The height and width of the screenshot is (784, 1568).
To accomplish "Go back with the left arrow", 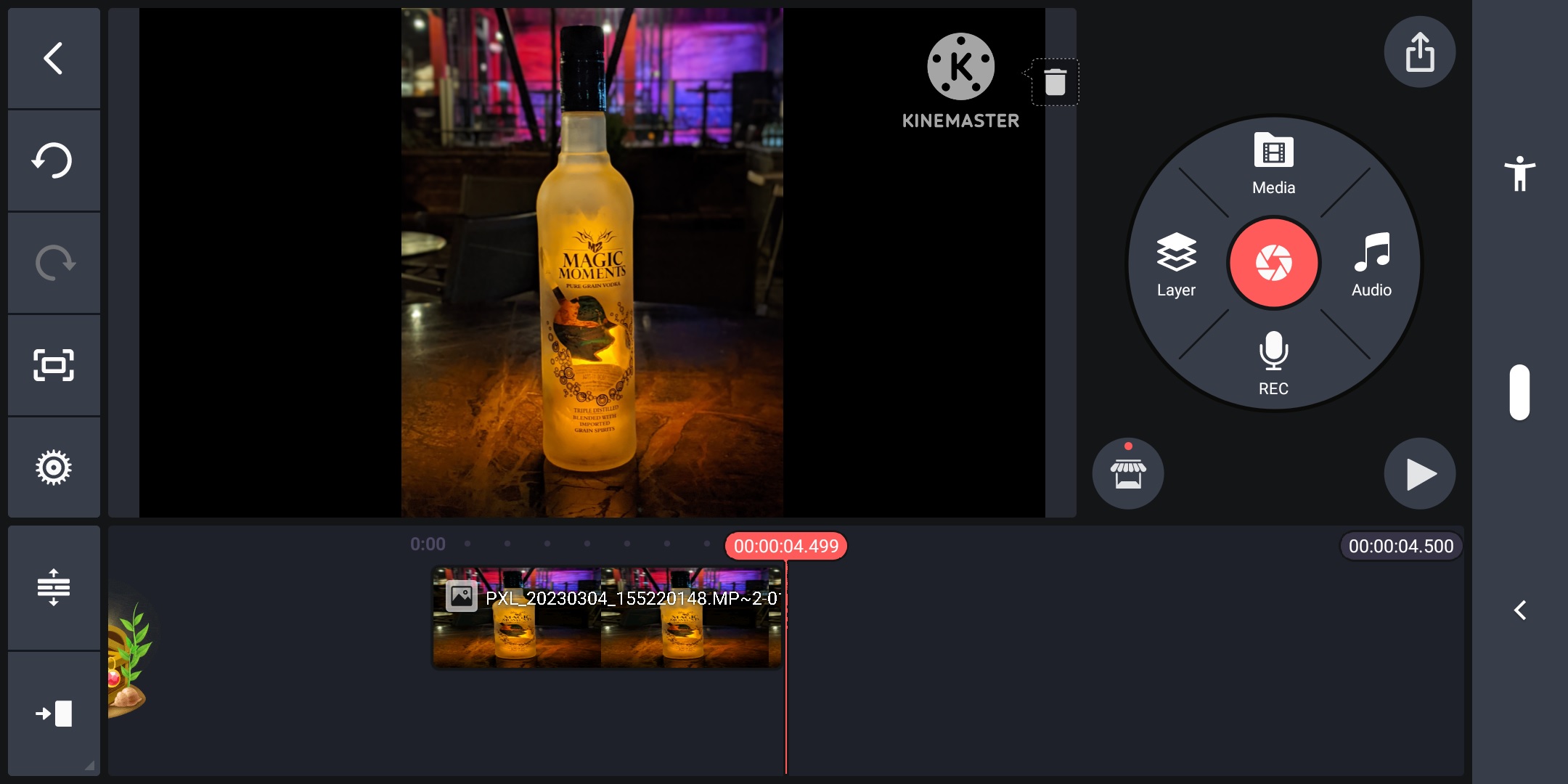I will coord(54,58).
